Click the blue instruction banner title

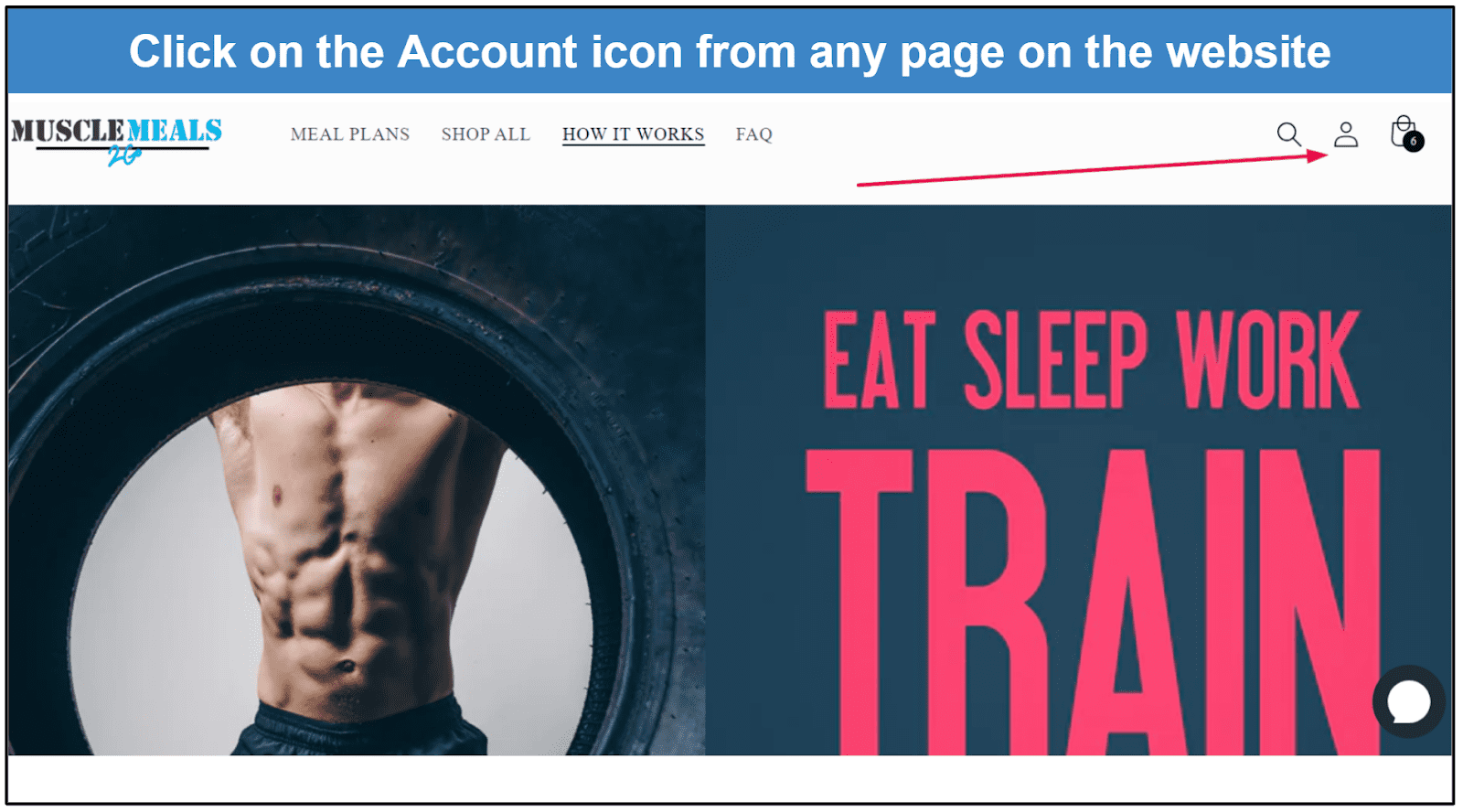coord(730,52)
